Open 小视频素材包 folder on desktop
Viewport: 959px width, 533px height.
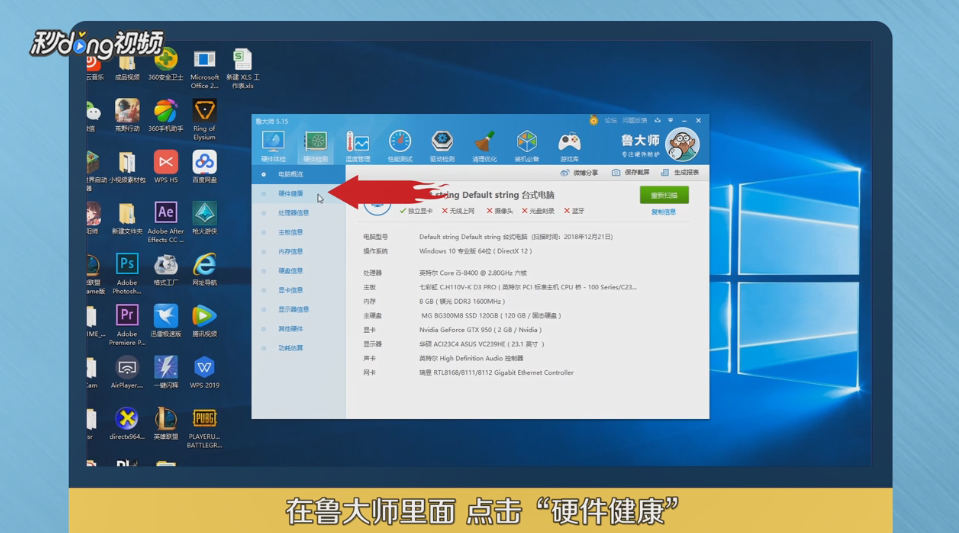pyautogui.click(x=127, y=167)
